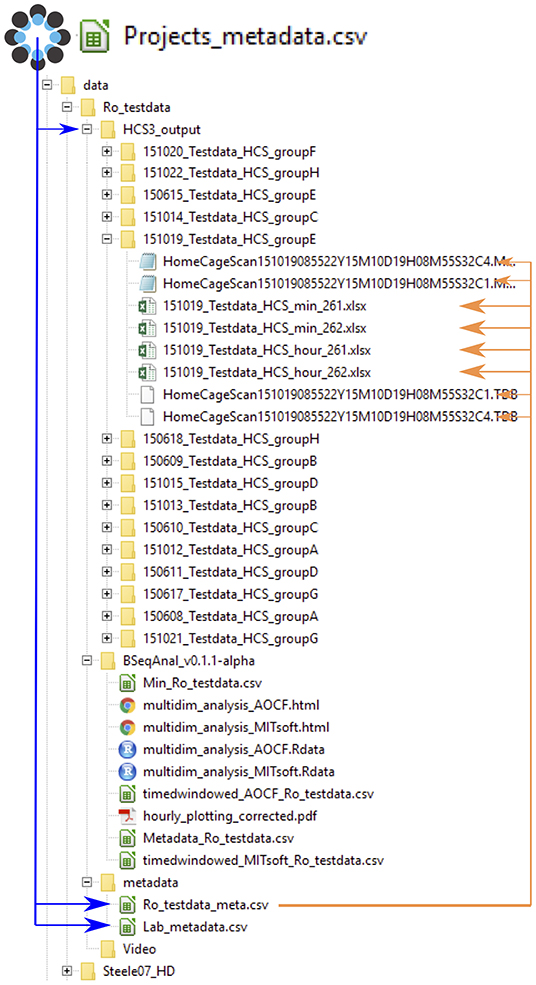Click blank file icon of HomeCageScan C4.TBB

click(x=147, y=416)
